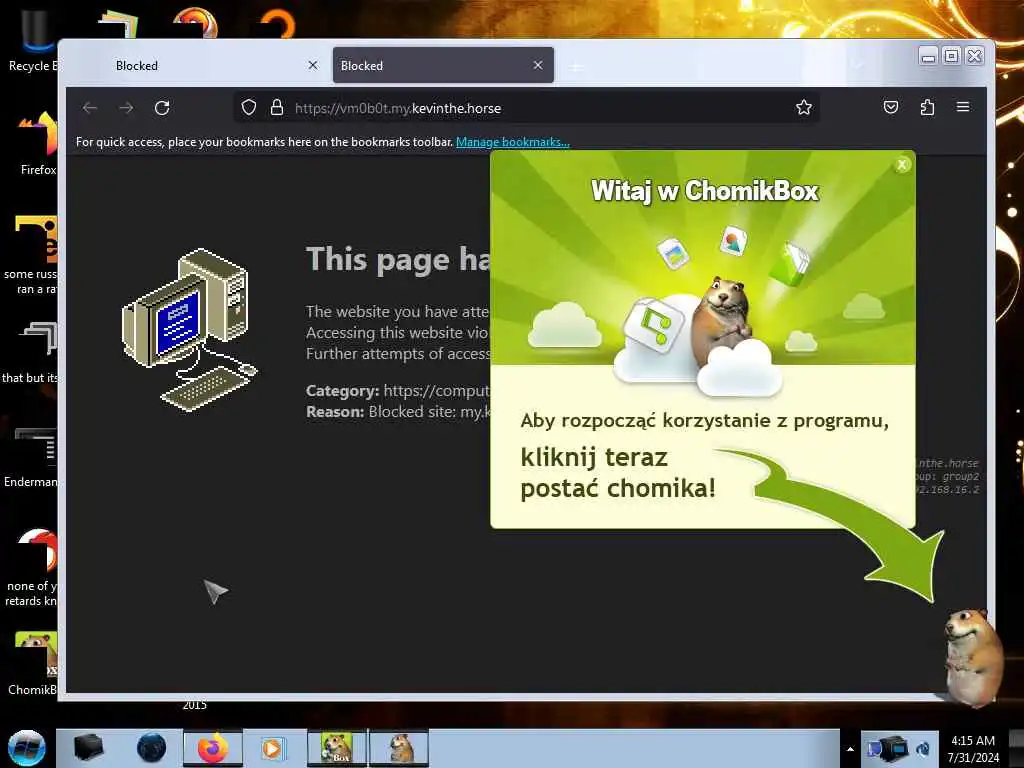Click the 'Witaj w ChomikBox' heading
The image size is (1024, 768).
tap(705, 191)
